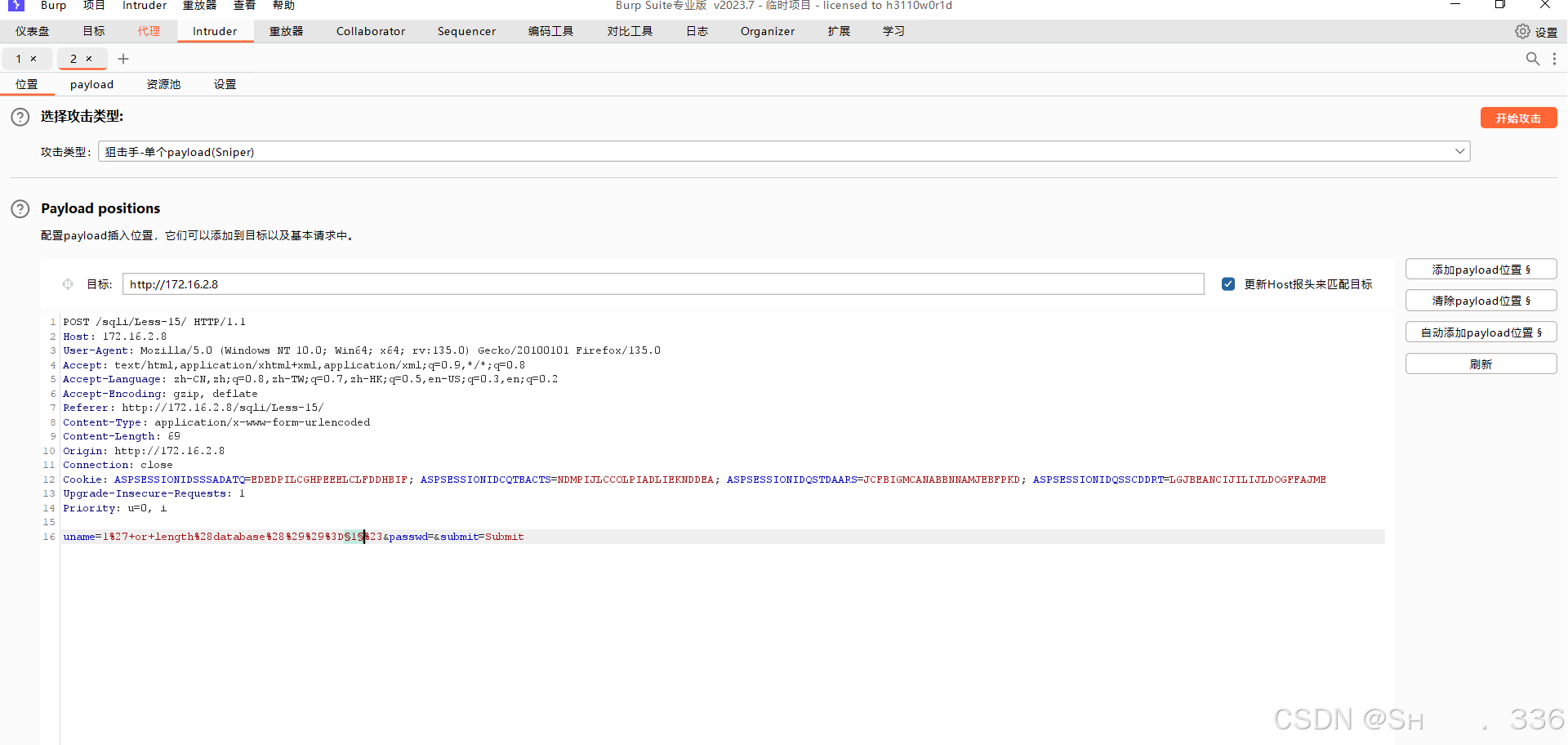Image resolution: width=1568 pixels, height=745 pixels.
Task: Select Intruder attack tab 1
Action: (19, 59)
